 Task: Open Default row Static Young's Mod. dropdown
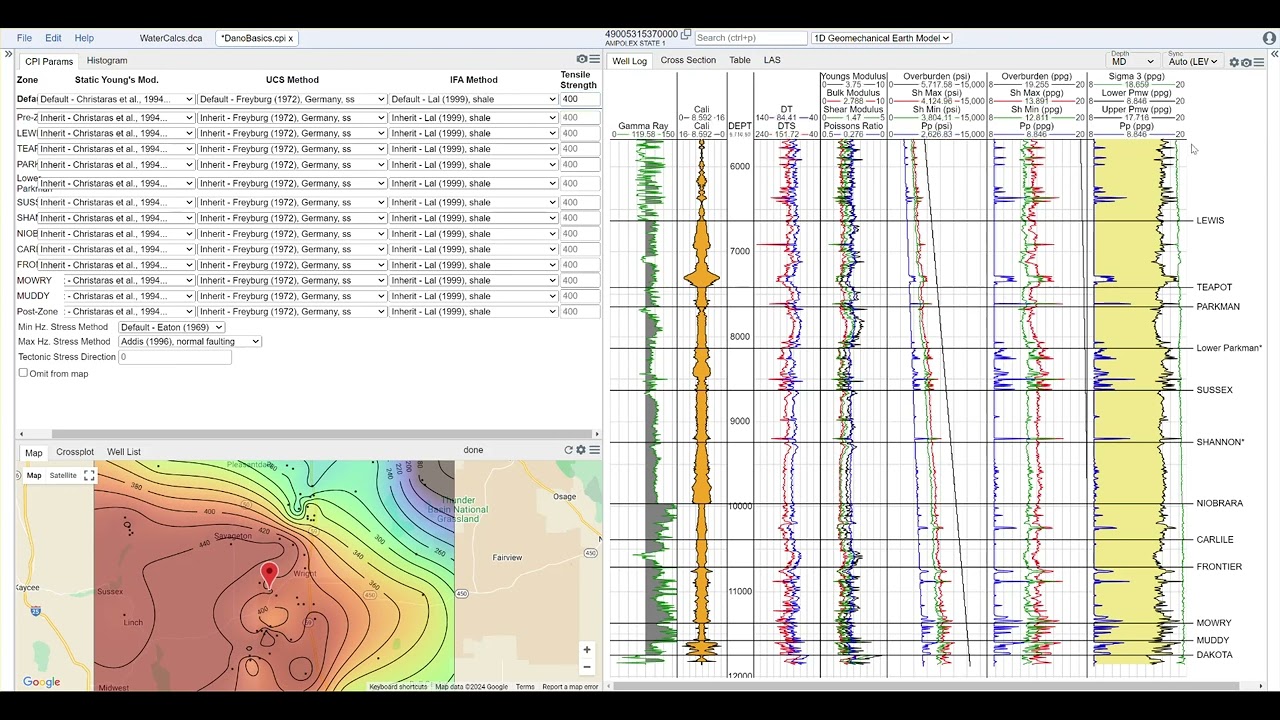point(116,99)
